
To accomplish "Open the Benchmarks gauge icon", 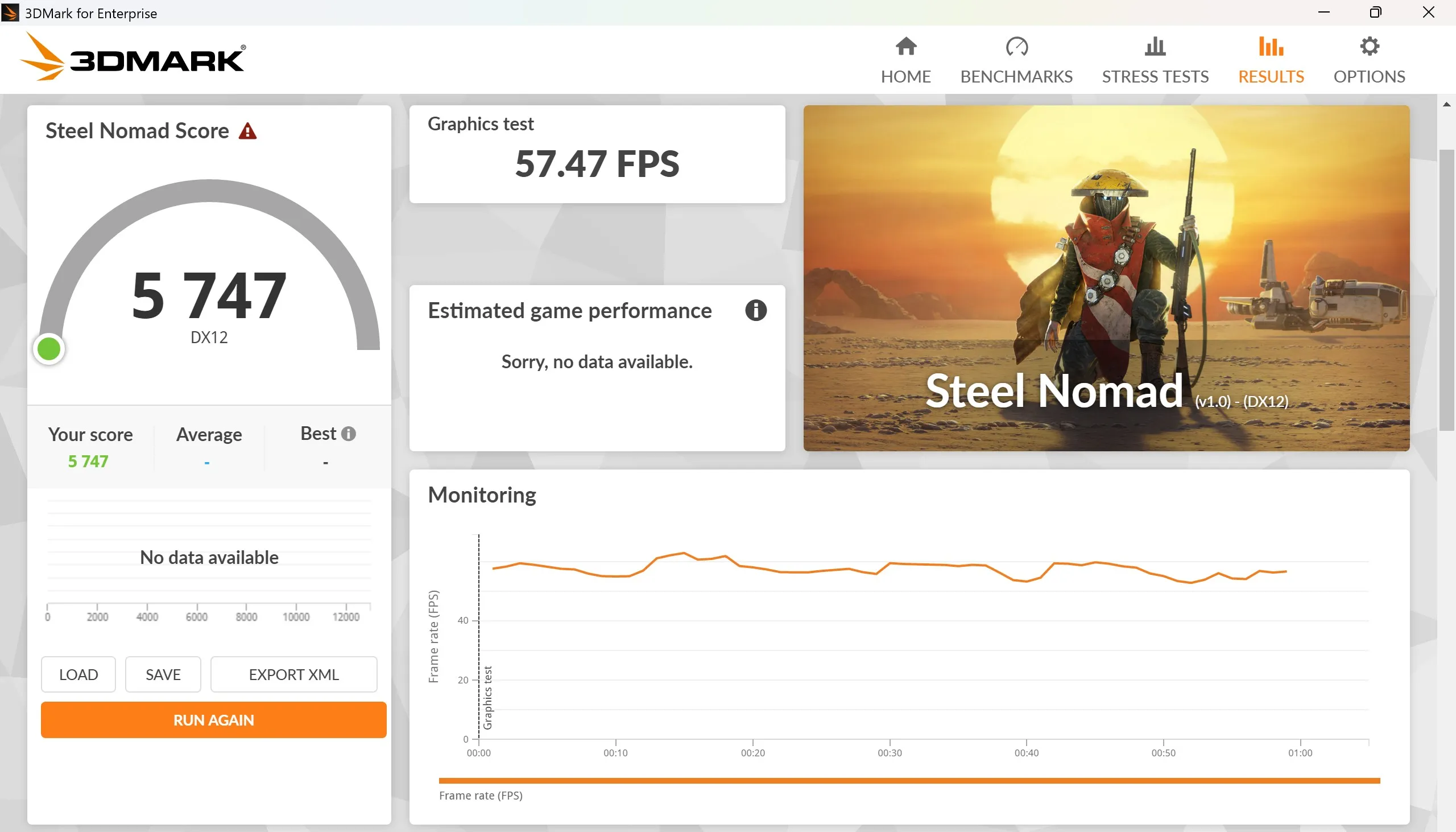I will coord(1016,46).
